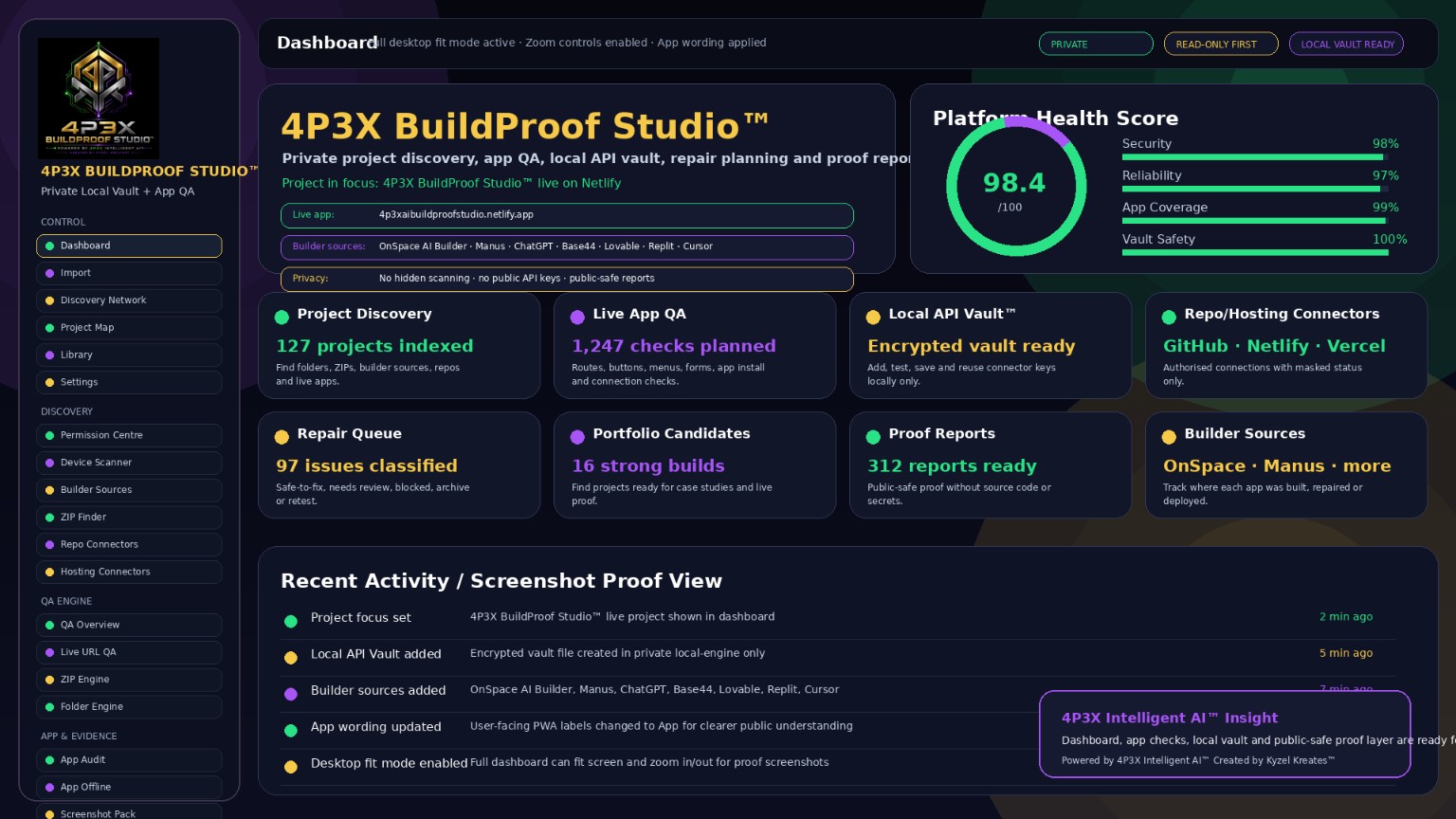The height and width of the screenshot is (819, 1456).
Task: Select ZIP Finder in sidebar
Action: 129,518
